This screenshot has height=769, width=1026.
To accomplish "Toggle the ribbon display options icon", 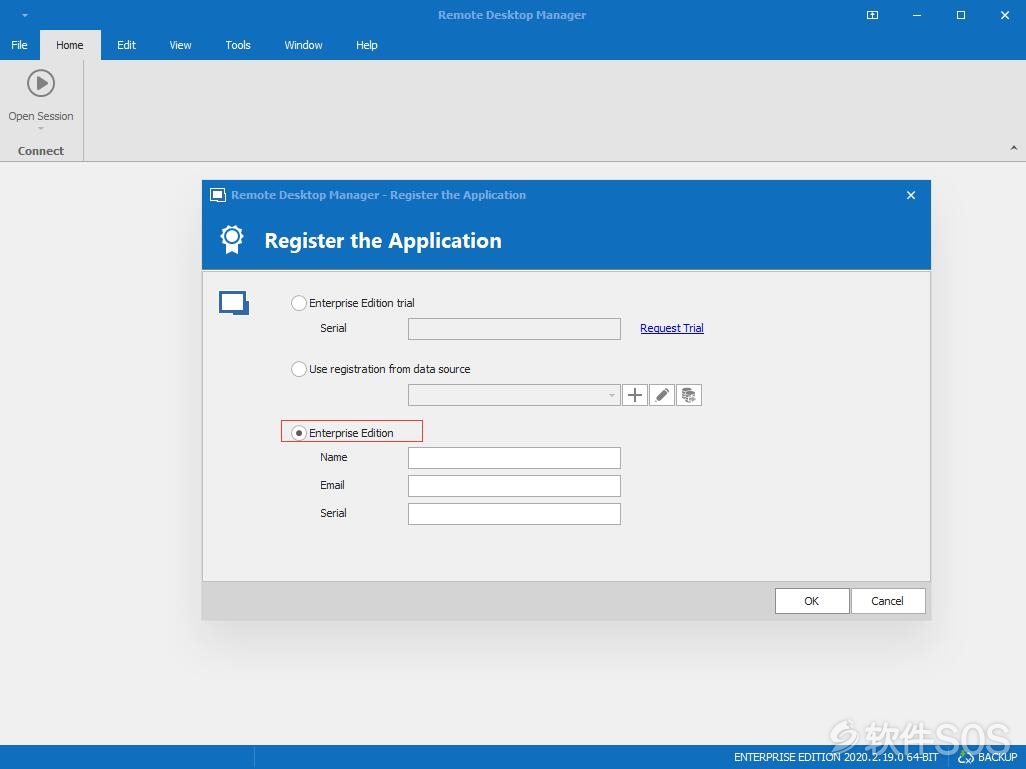I will coord(872,15).
